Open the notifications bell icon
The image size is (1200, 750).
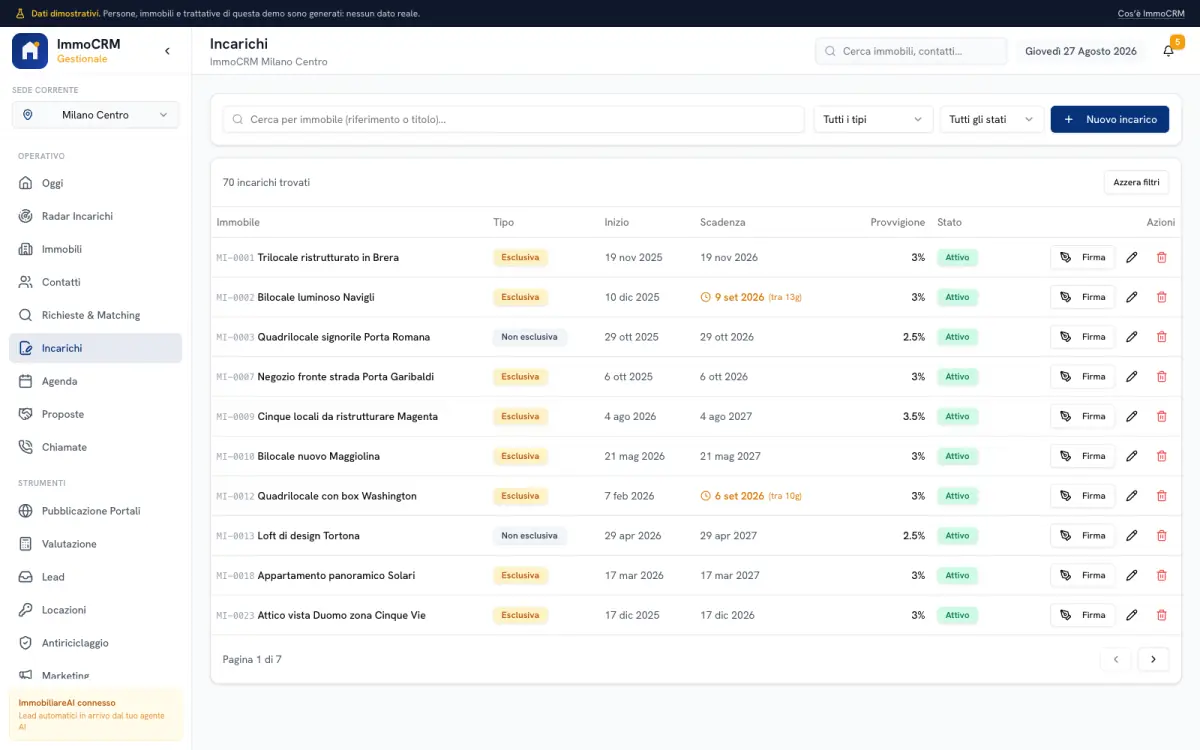[1168, 51]
